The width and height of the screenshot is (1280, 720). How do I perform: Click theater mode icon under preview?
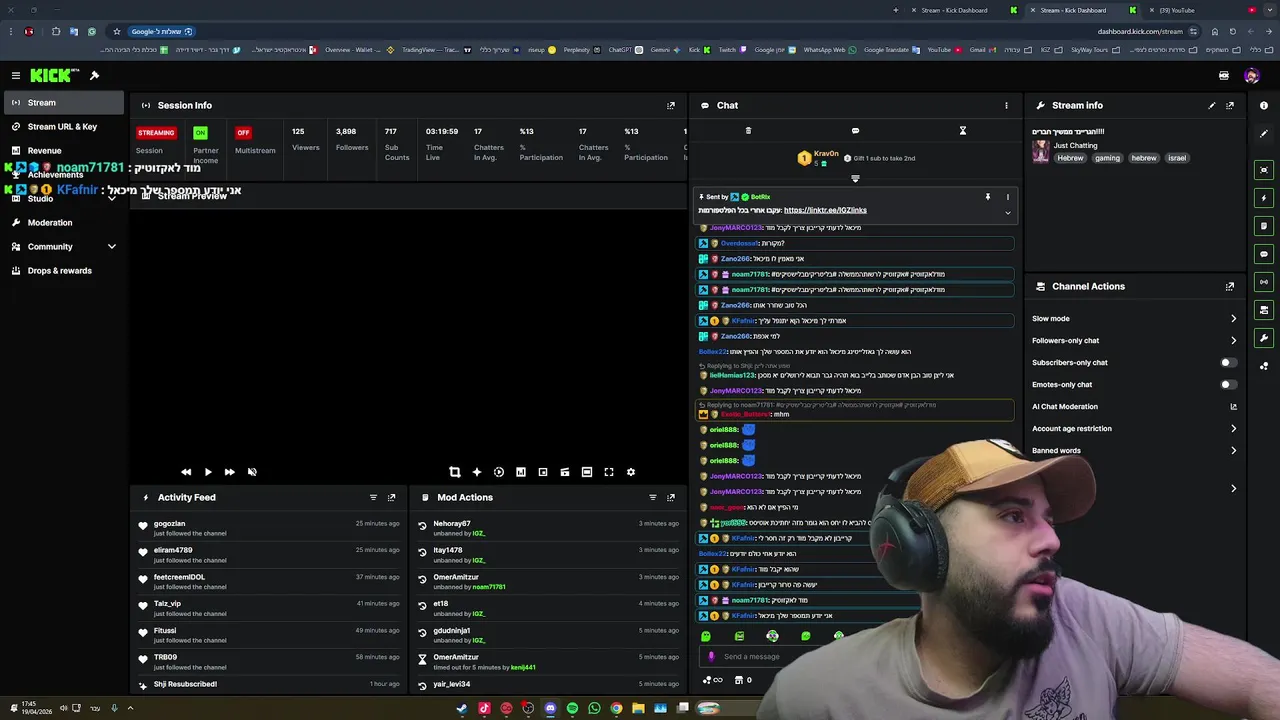(587, 472)
